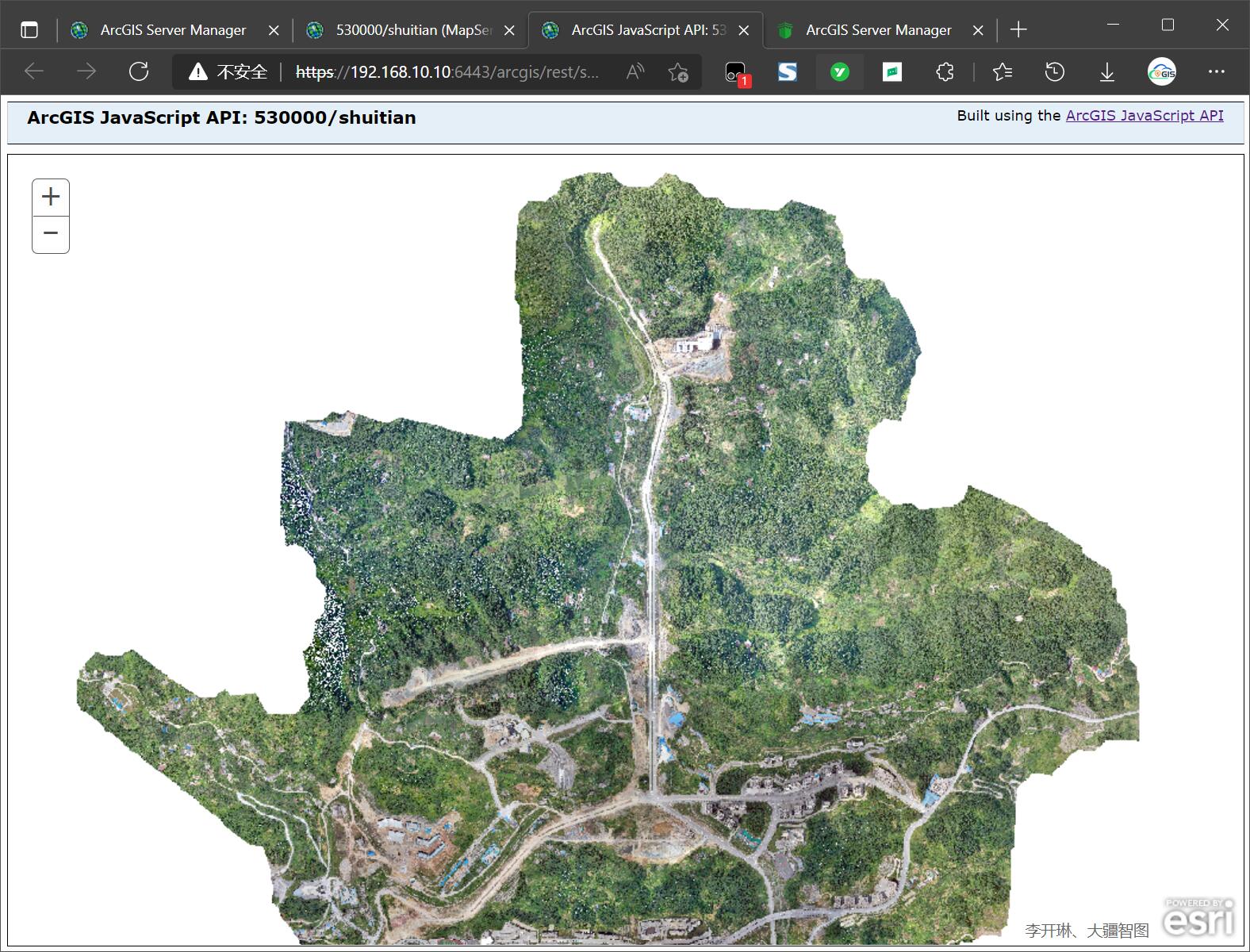Screen dimensions: 1250x952
Task: Go forward to next page
Action: point(86,71)
